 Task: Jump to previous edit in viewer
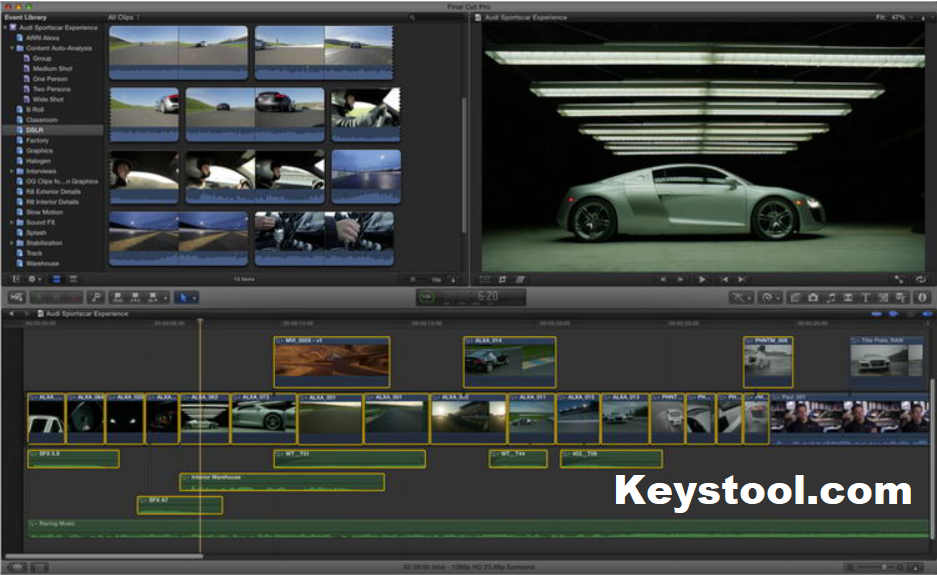coord(724,279)
